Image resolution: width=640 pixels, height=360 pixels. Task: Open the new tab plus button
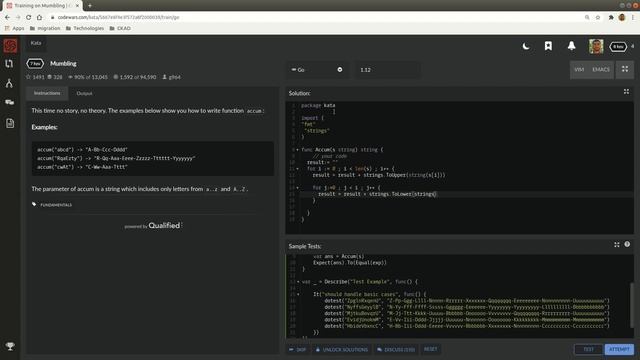(89, 6)
